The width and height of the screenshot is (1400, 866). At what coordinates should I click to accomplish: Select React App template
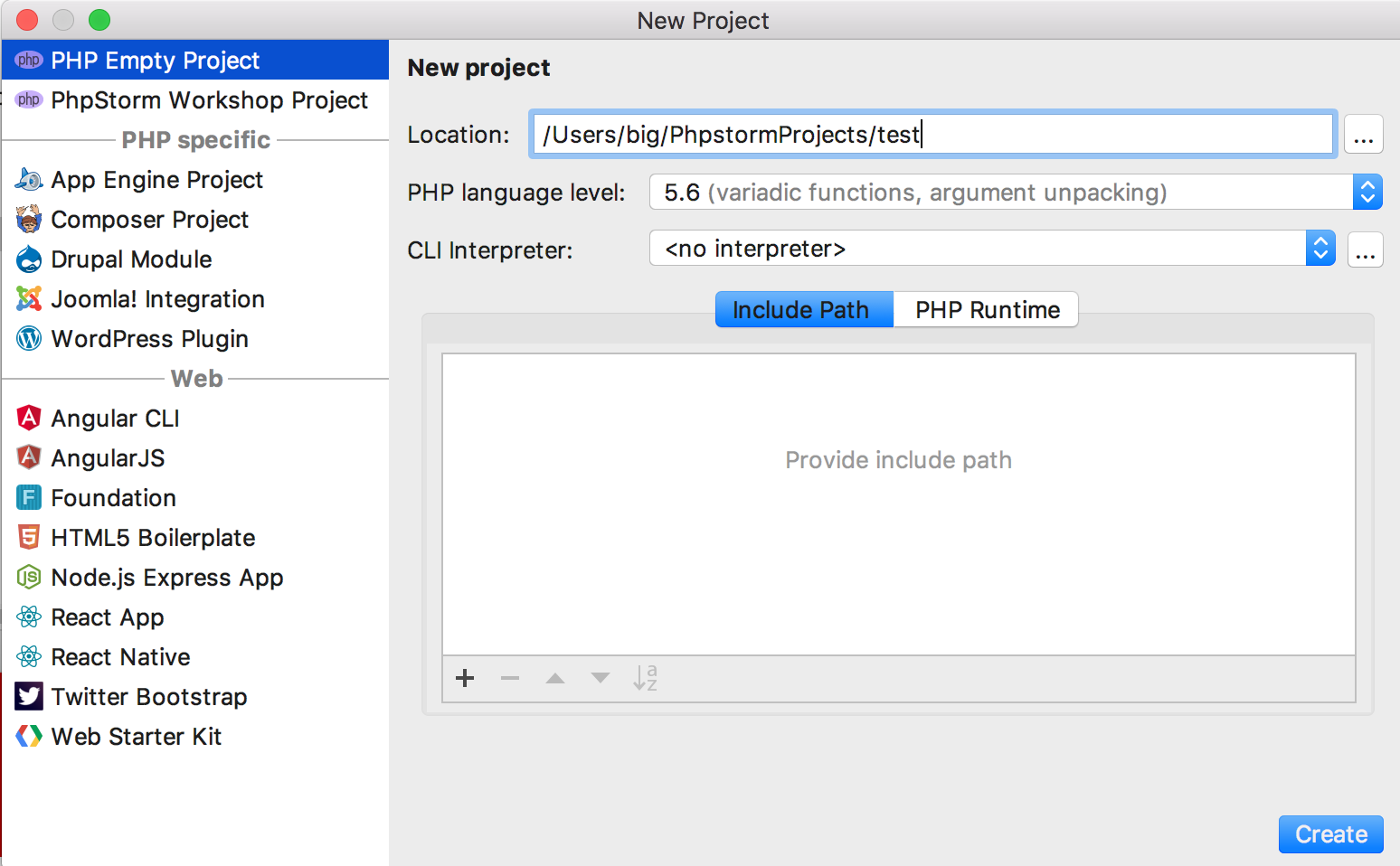[195, 617]
